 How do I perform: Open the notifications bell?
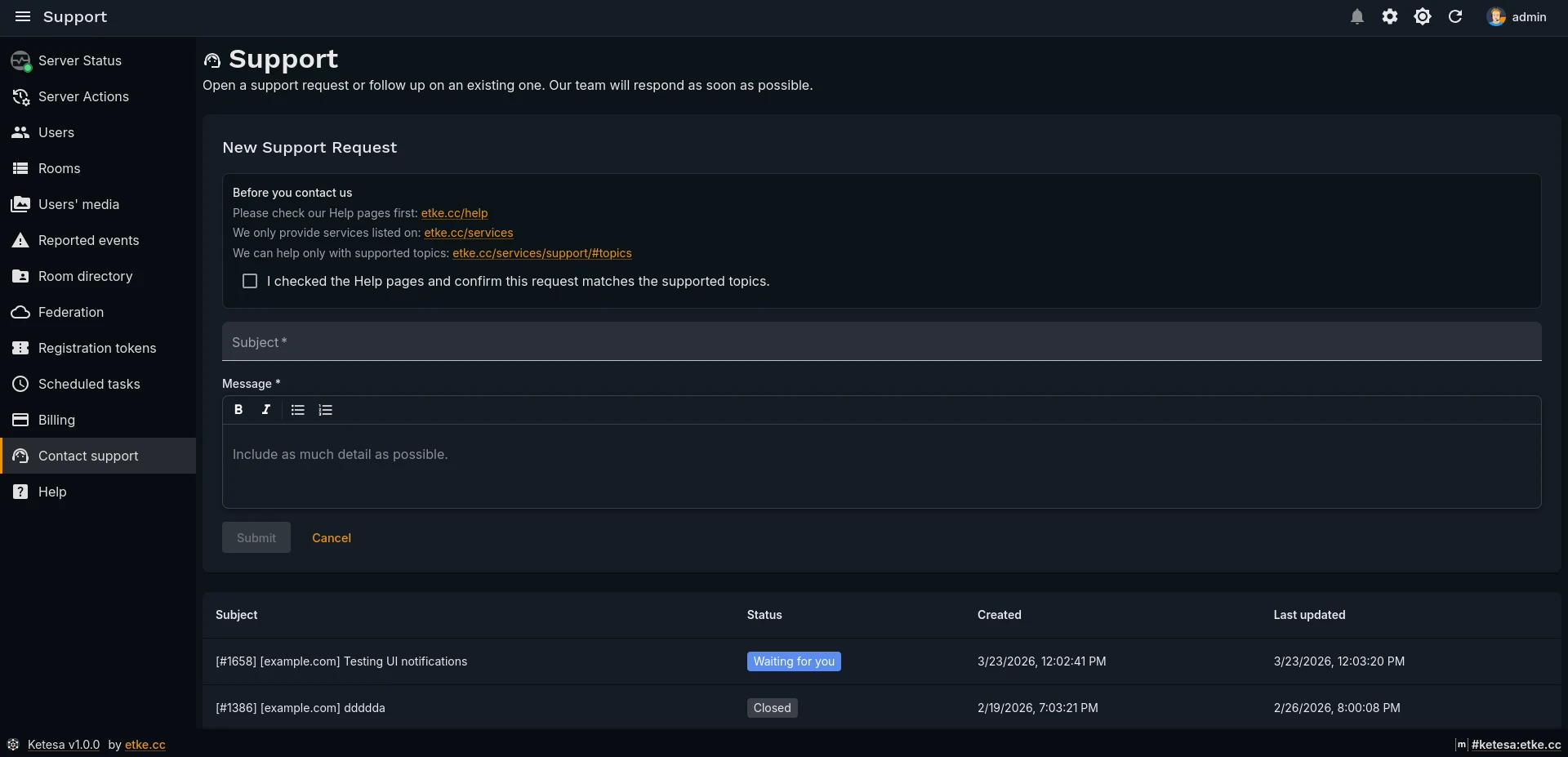pos(1357,16)
